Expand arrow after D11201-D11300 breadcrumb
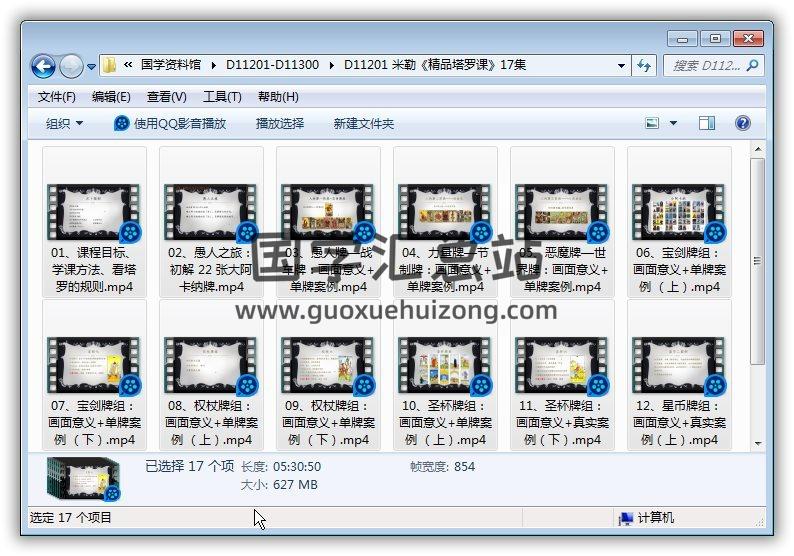 (332, 65)
